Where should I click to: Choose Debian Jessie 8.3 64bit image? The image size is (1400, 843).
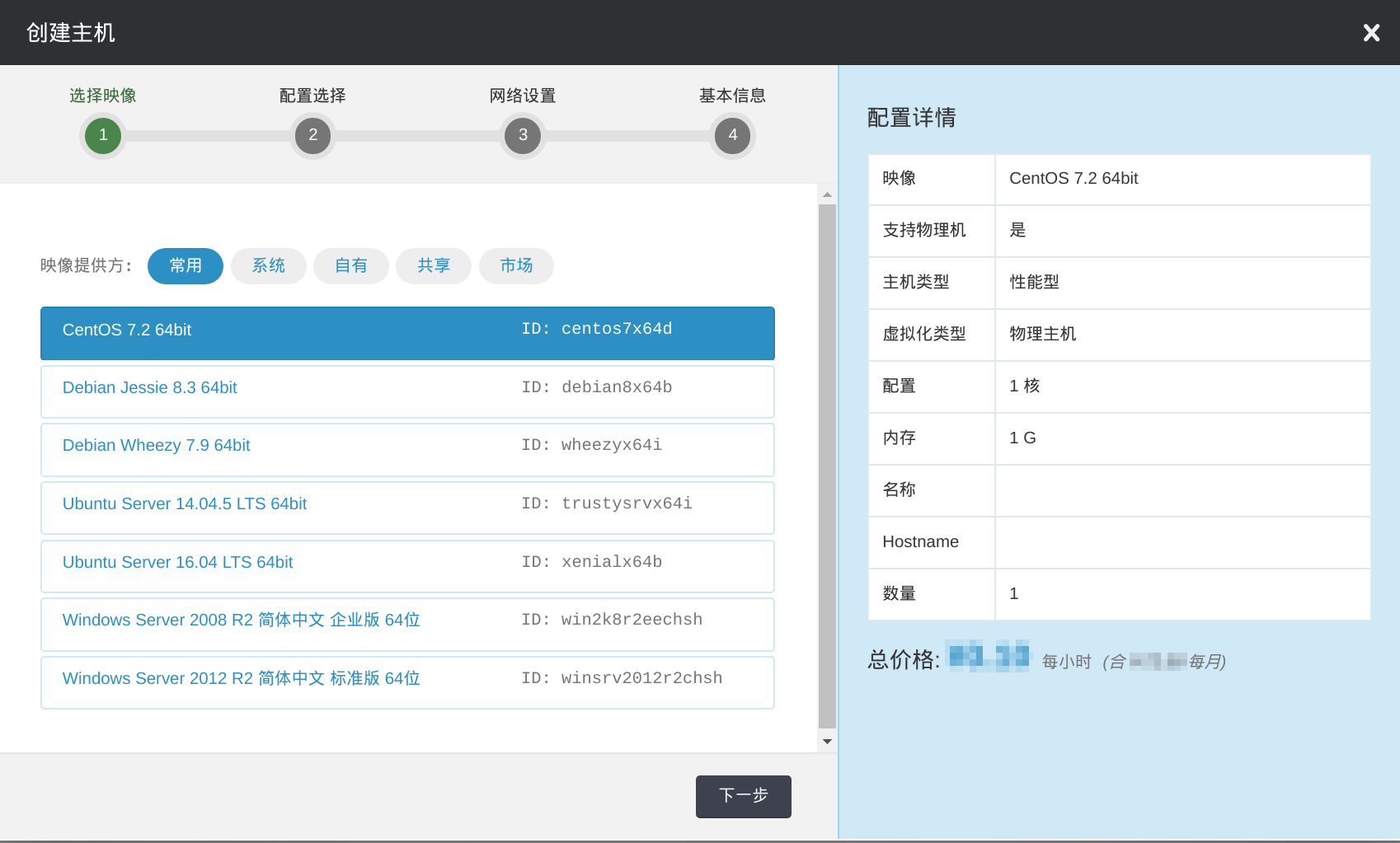coord(407,391)
